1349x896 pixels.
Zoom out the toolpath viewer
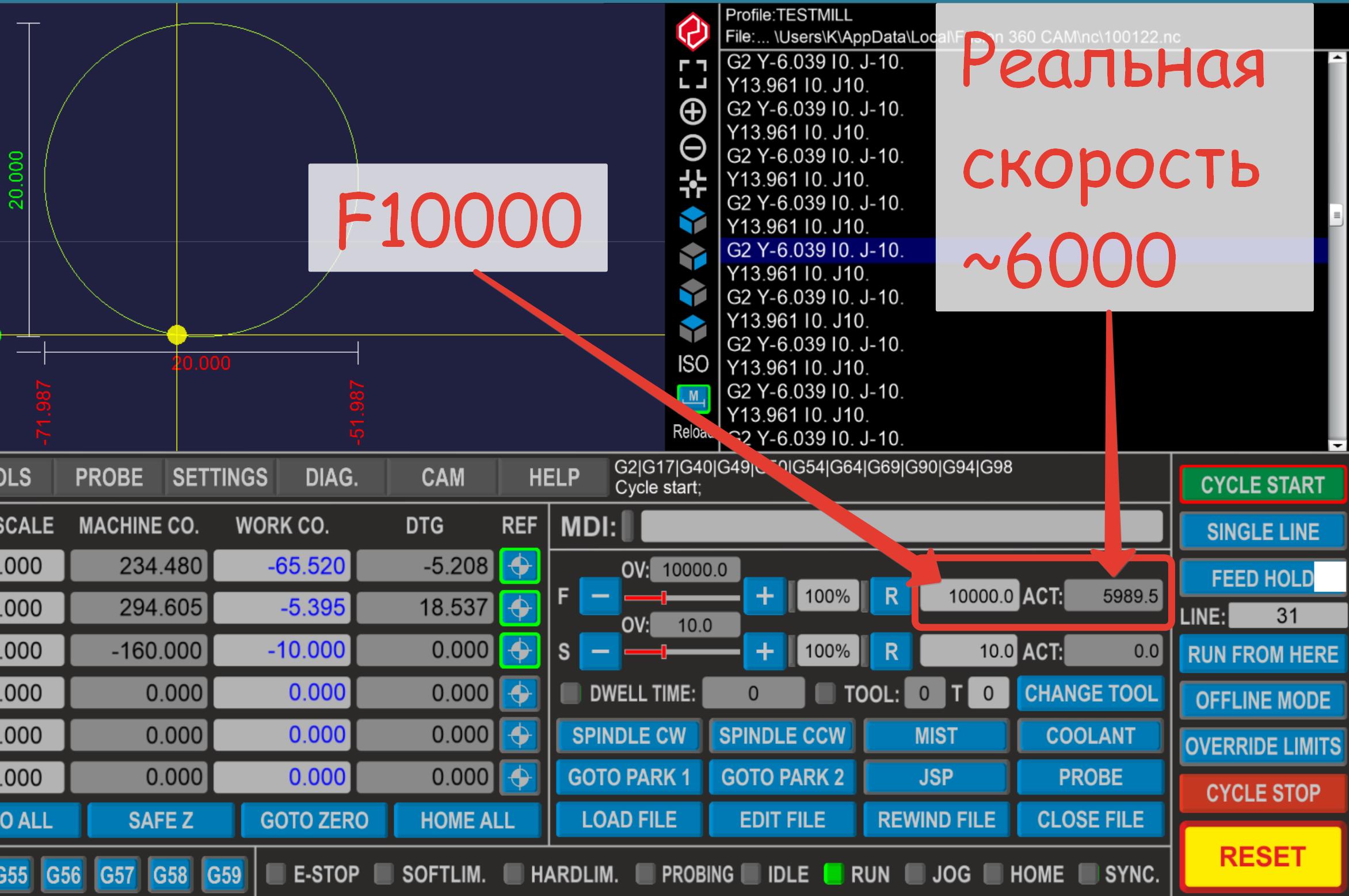pyautogui.click(x=692, y=148)
